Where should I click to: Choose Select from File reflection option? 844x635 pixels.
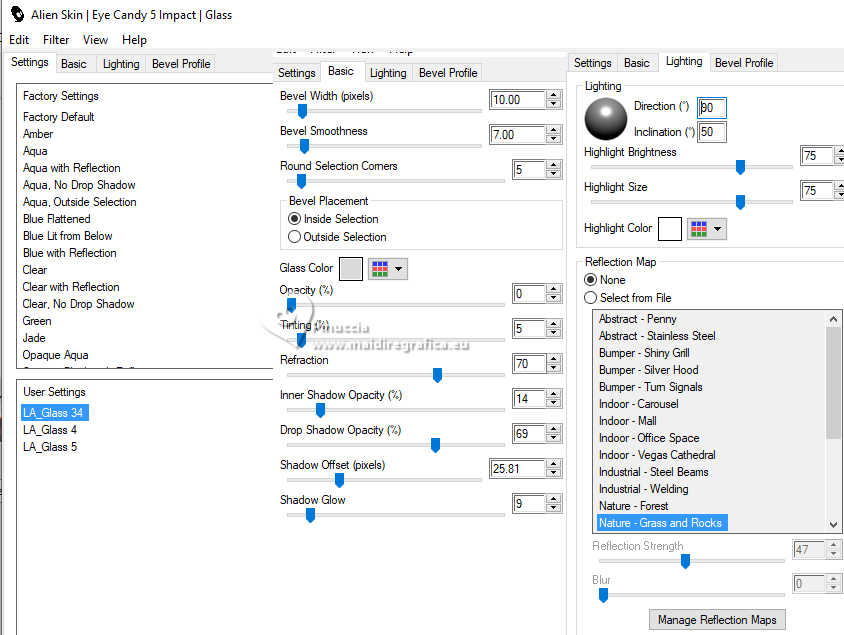(x=627, y=298)
